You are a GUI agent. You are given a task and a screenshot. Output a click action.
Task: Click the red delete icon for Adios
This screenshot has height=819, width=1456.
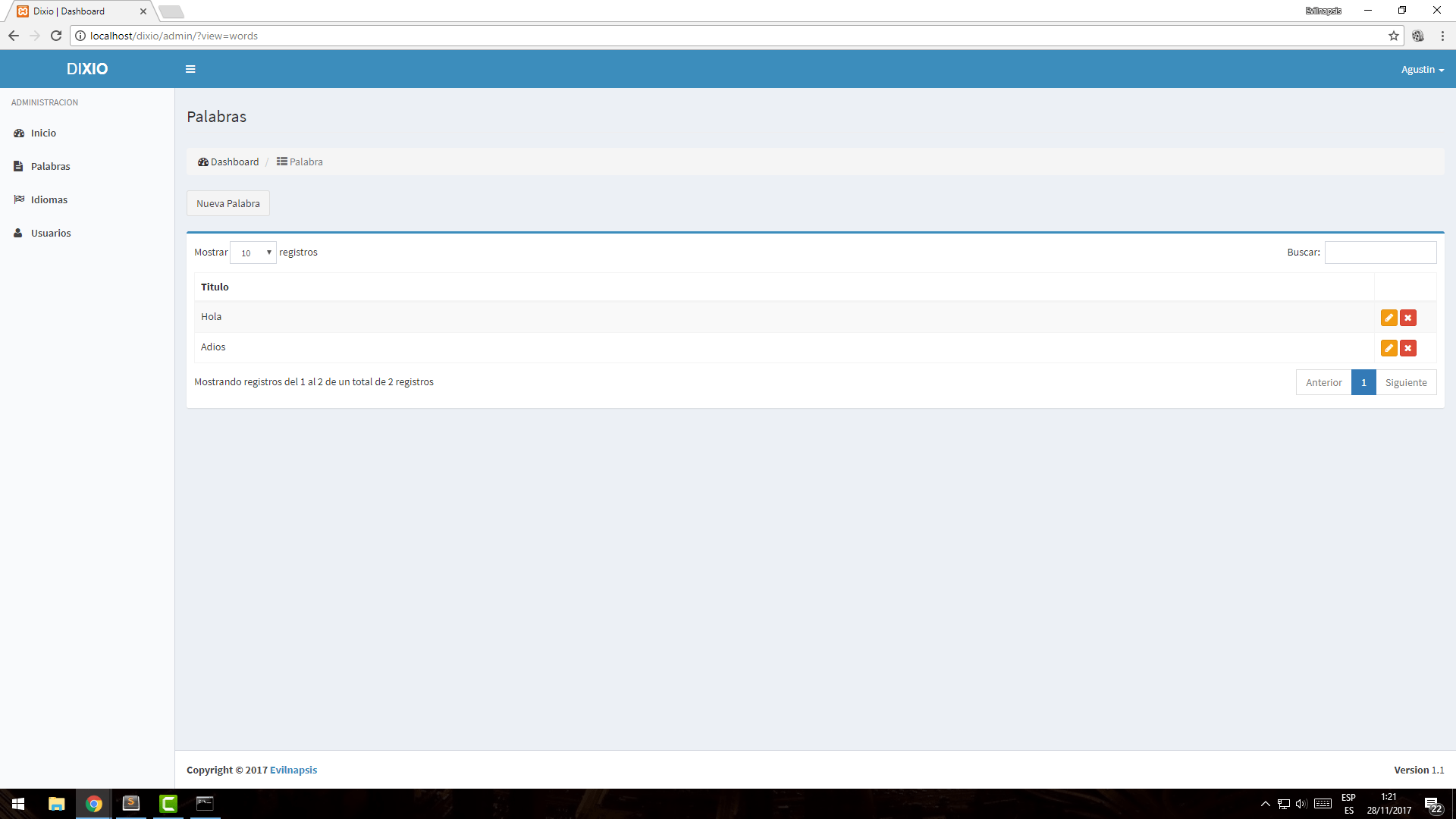click(x=1408, y=348)
